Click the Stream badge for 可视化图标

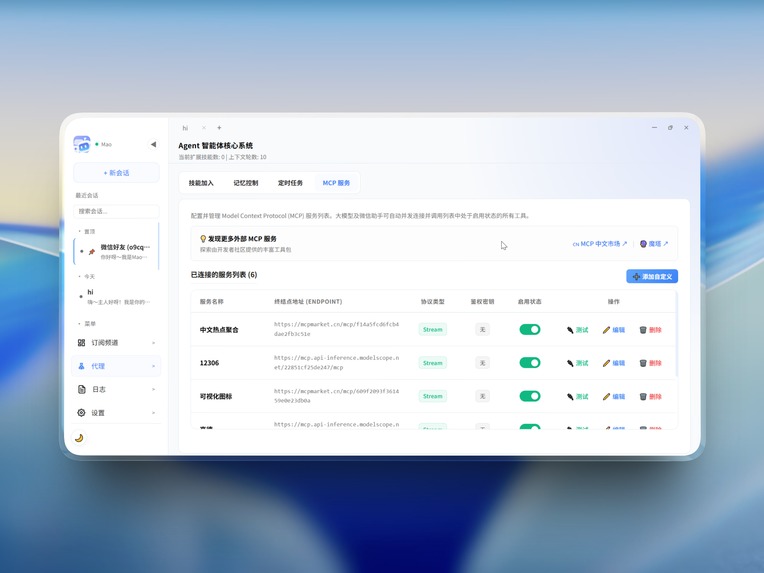click(433, 396)
